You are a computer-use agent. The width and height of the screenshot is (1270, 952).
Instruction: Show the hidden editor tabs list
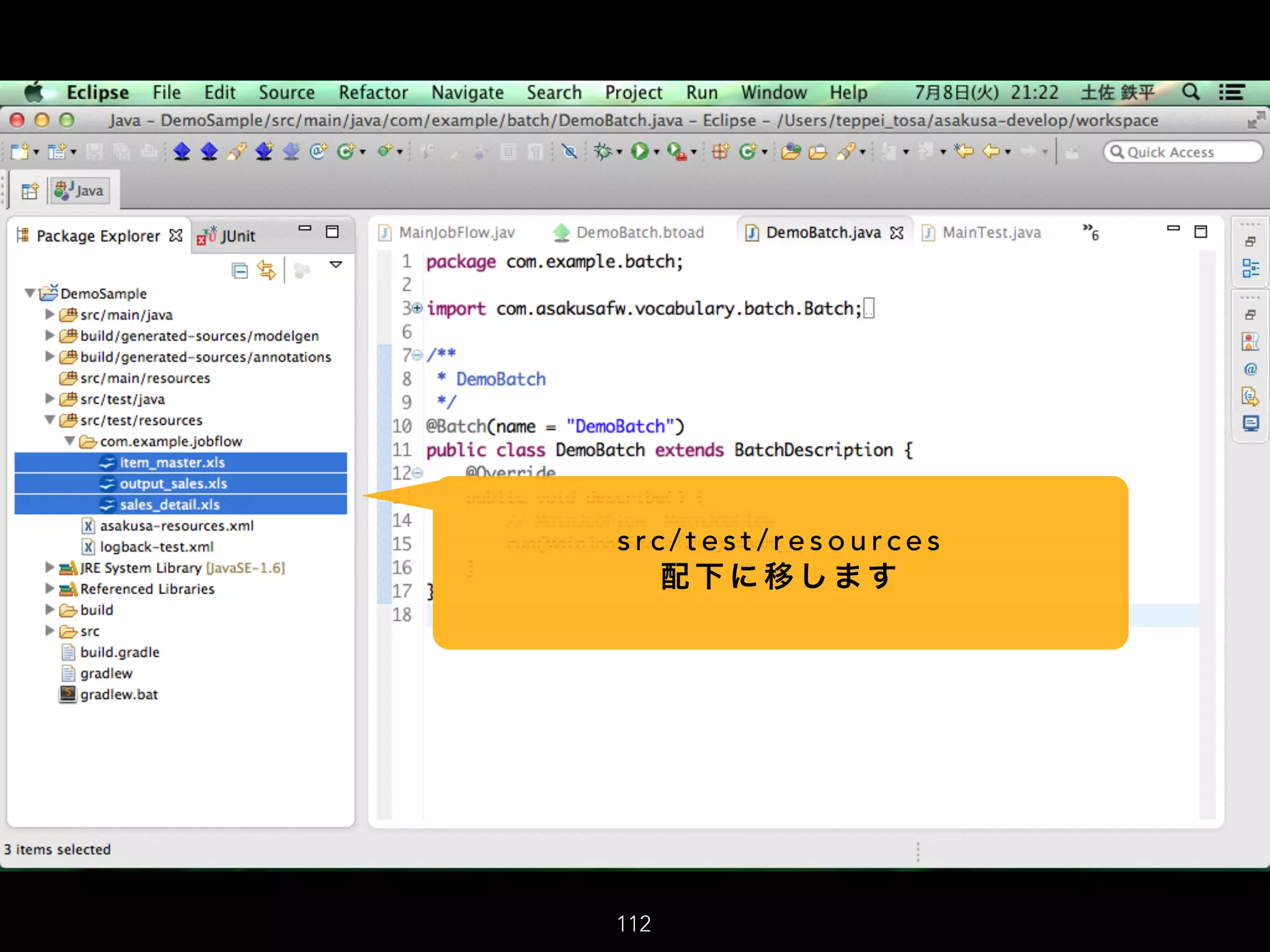(x=1090, y=232)
